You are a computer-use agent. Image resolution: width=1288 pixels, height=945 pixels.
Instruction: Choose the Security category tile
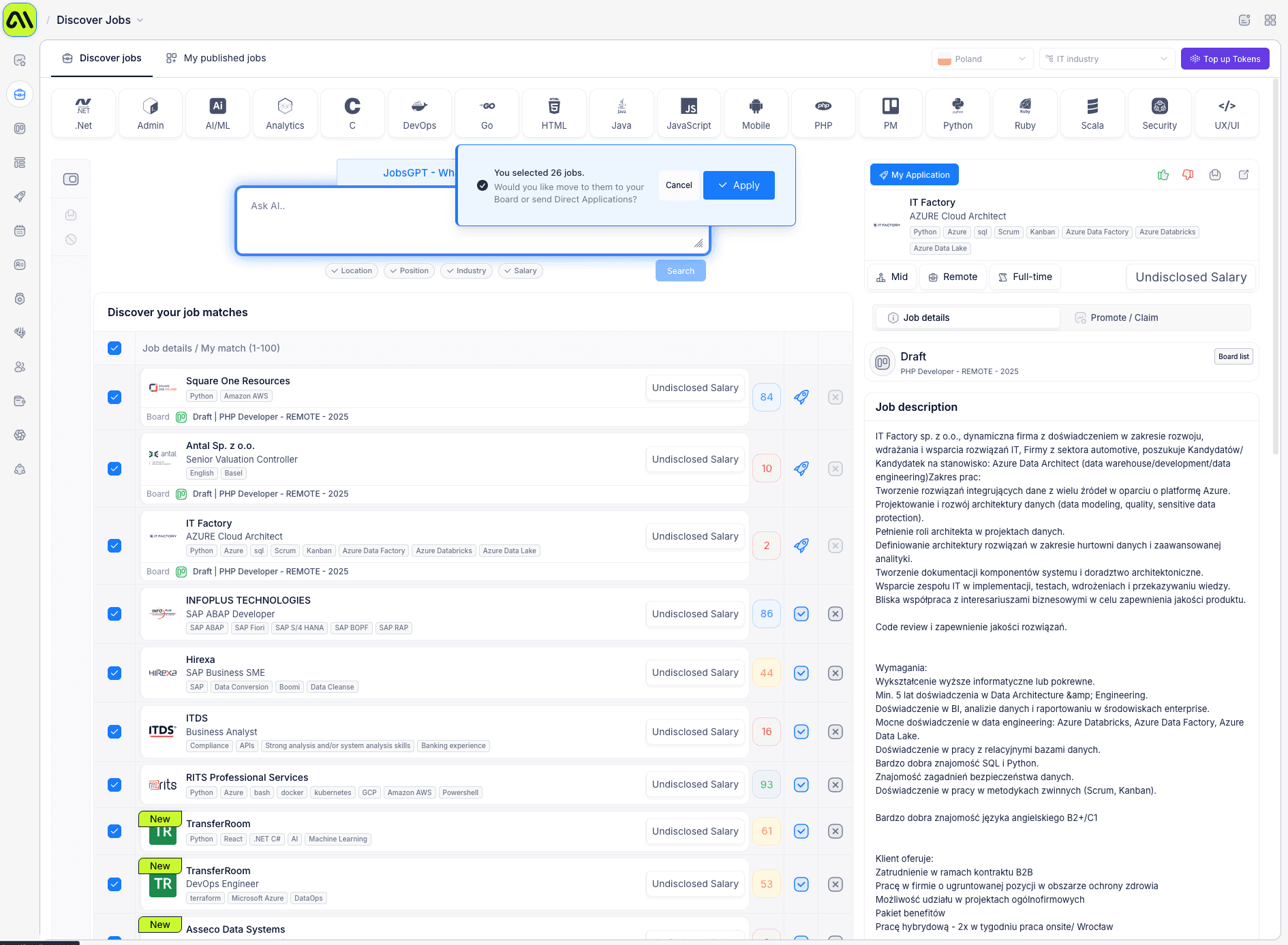[x=1159, y=114]
